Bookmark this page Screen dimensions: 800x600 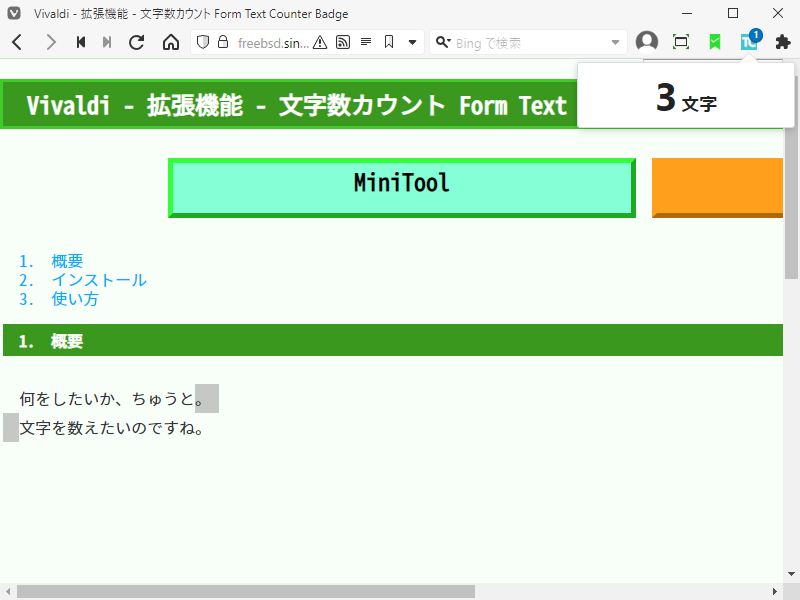389,42
